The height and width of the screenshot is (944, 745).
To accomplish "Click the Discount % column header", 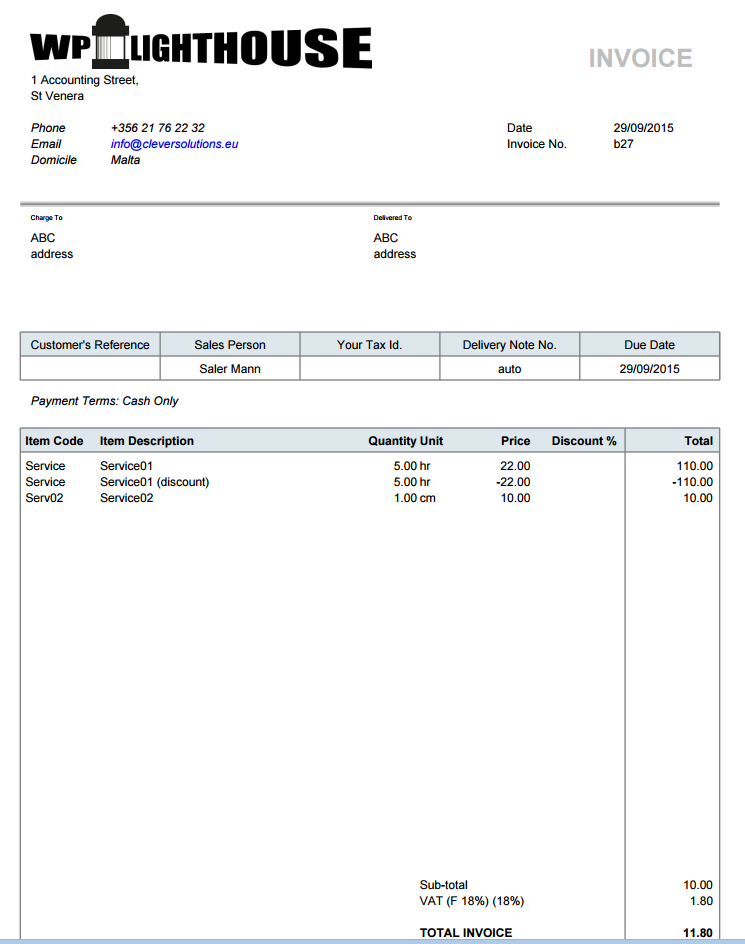I will [x=584, y=441].
